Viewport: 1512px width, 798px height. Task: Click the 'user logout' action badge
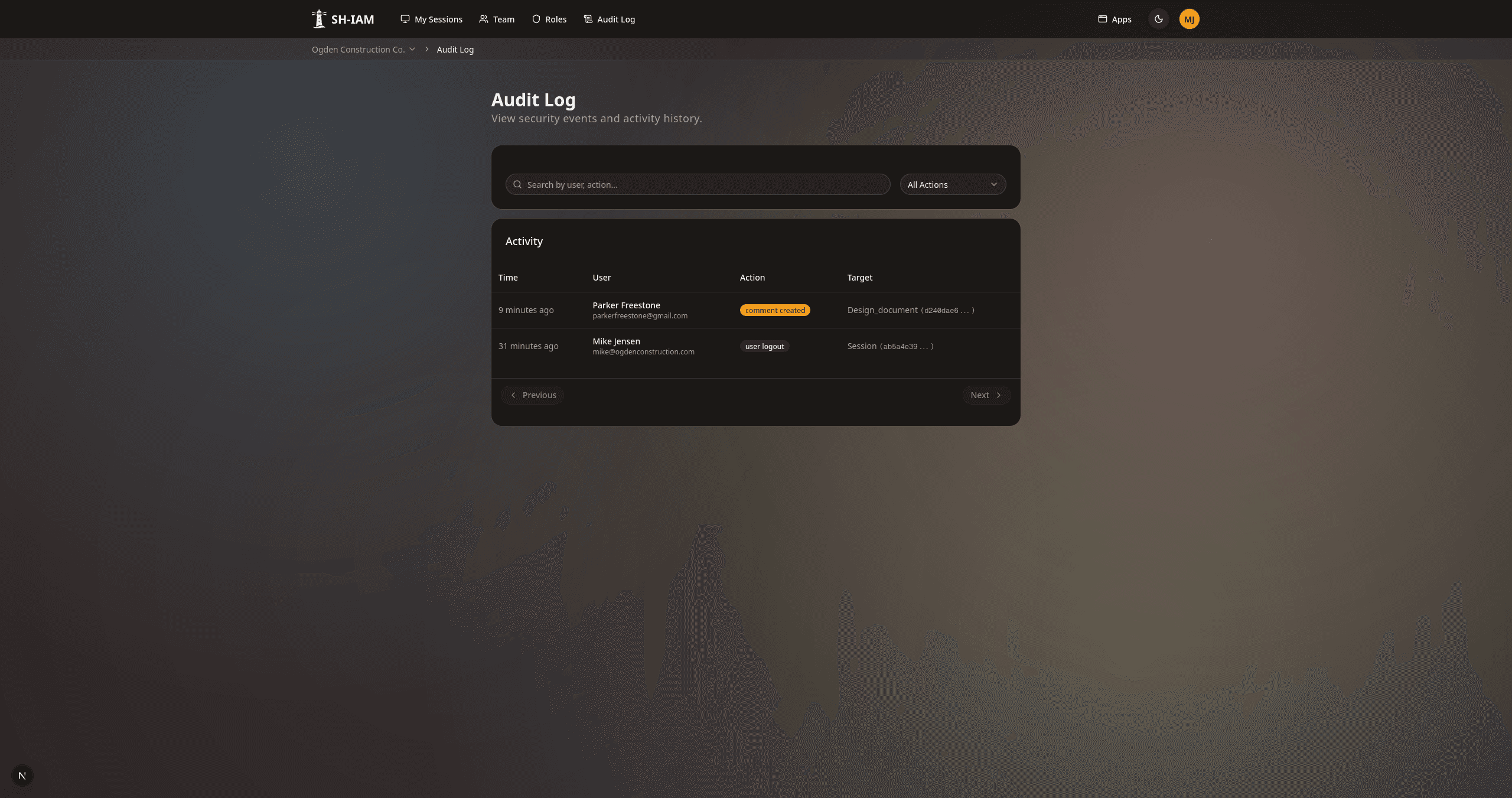pos(764,346)
